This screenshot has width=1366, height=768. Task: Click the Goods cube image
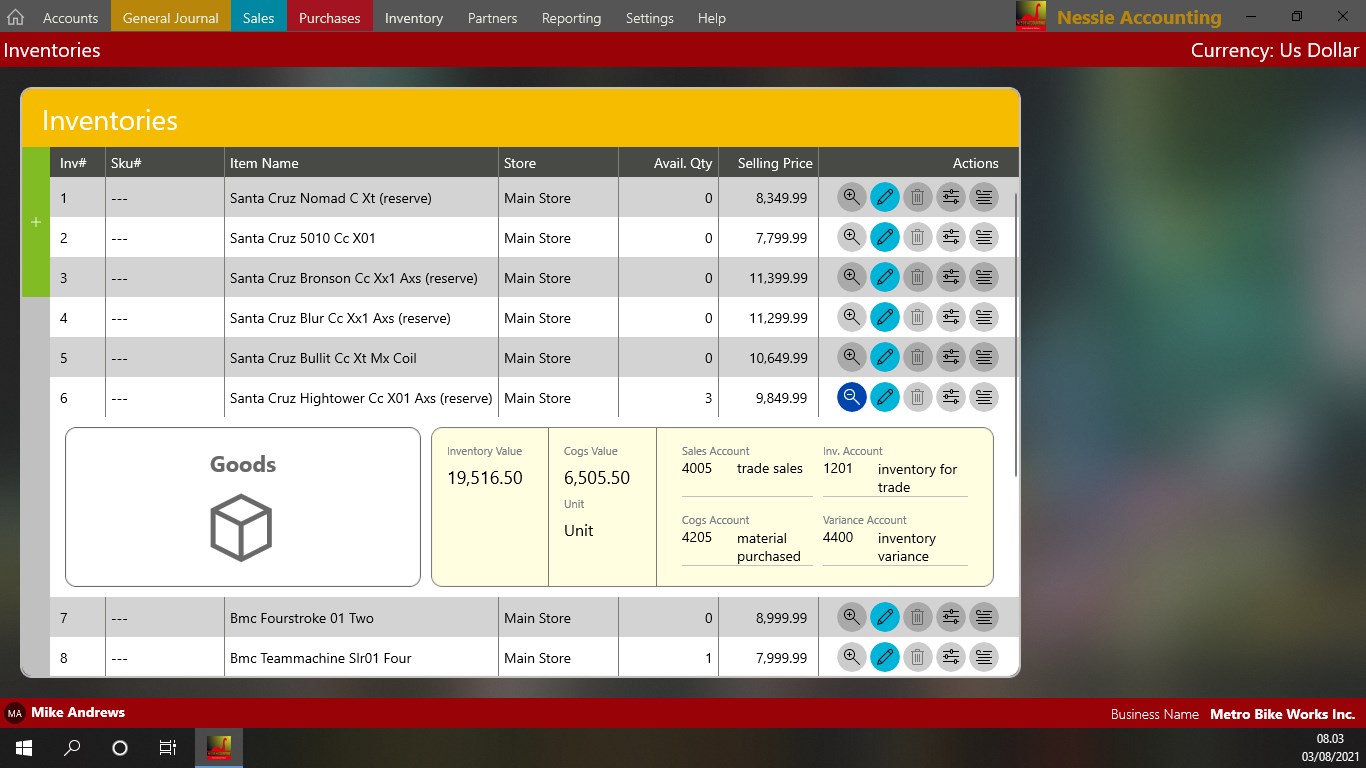pyautogui.click(x=242, y=528)
